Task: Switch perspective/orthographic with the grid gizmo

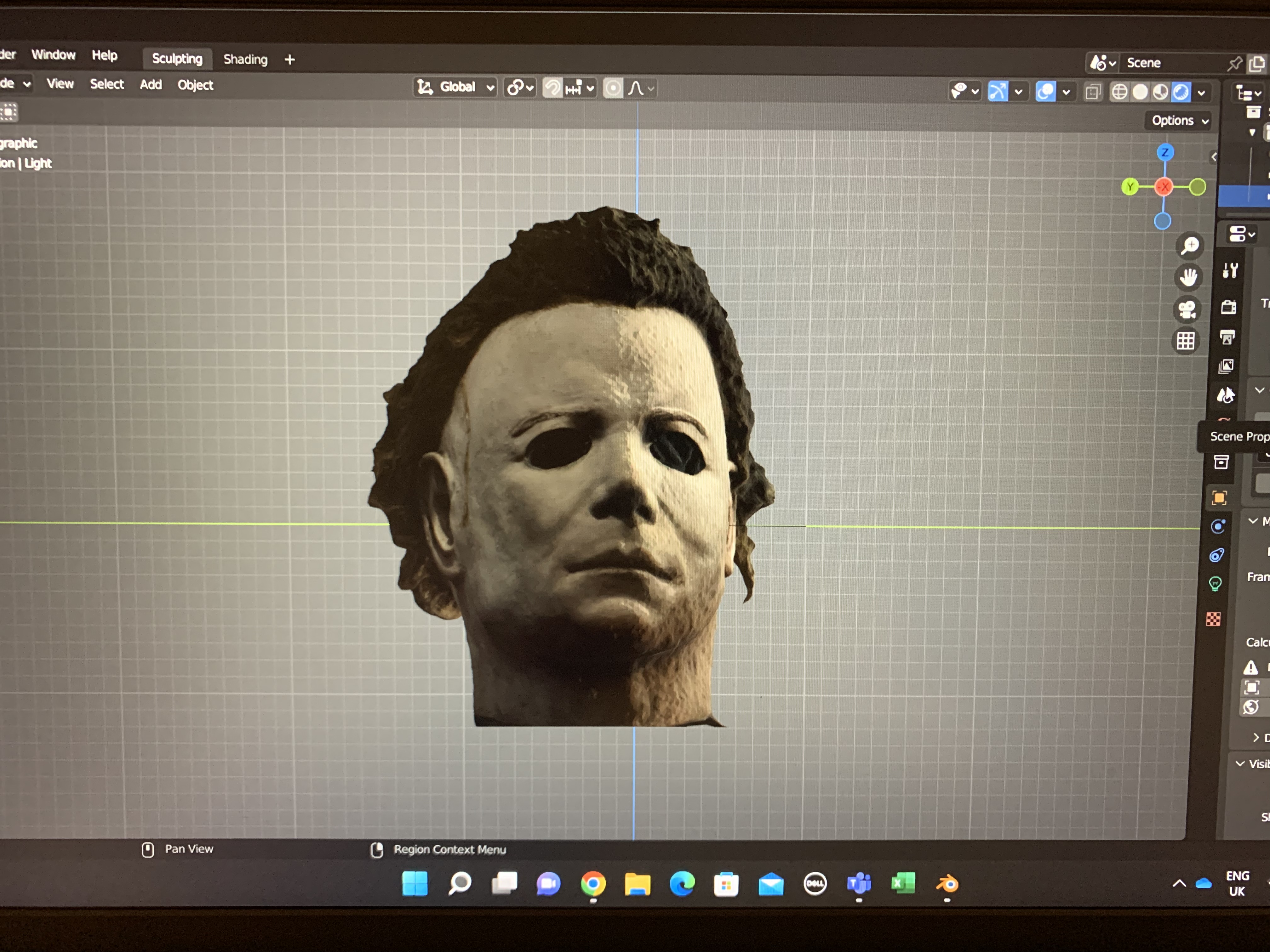Action: [x=1186, y=342]
